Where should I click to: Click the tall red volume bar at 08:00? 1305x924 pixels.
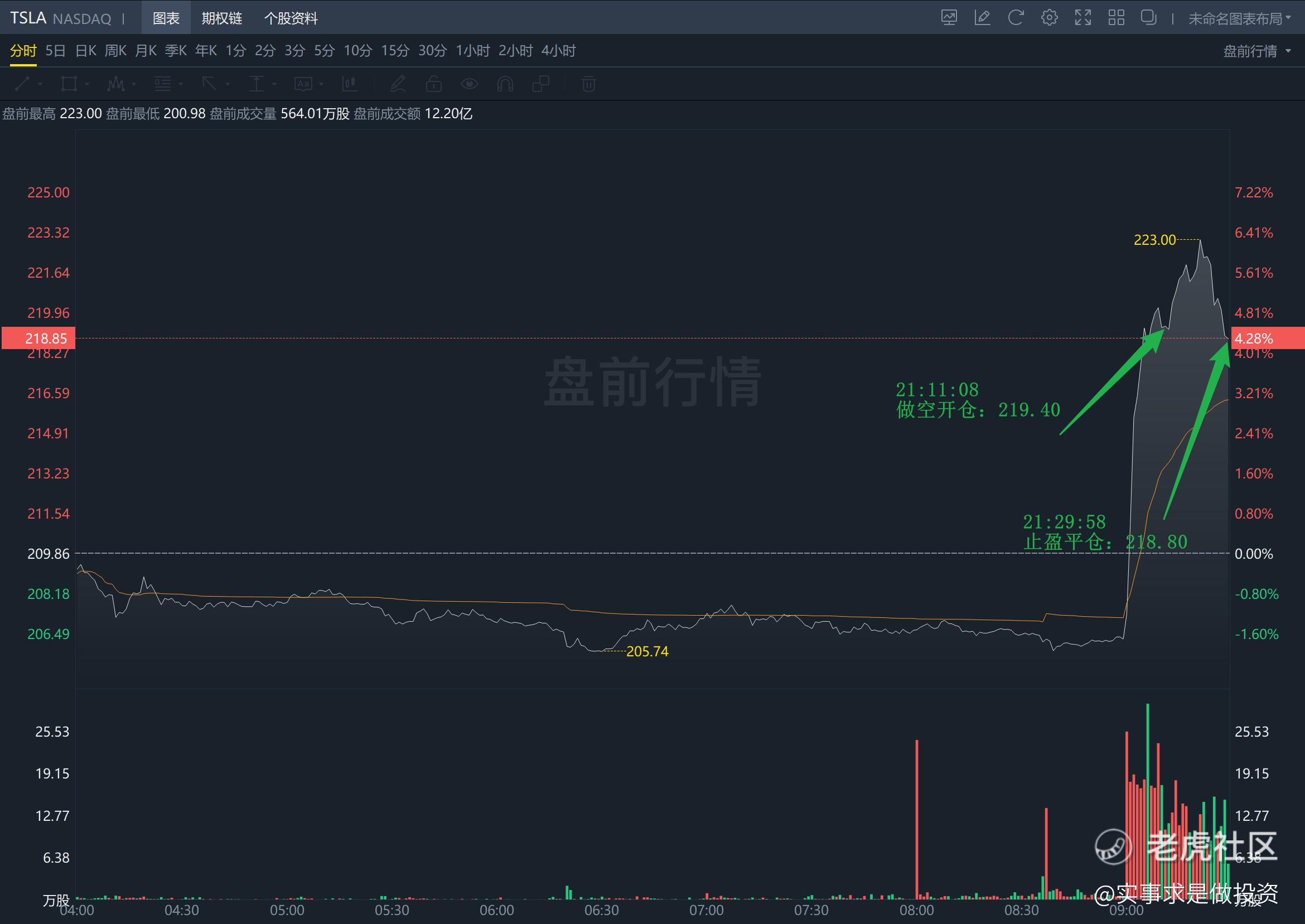click(917, 819)
